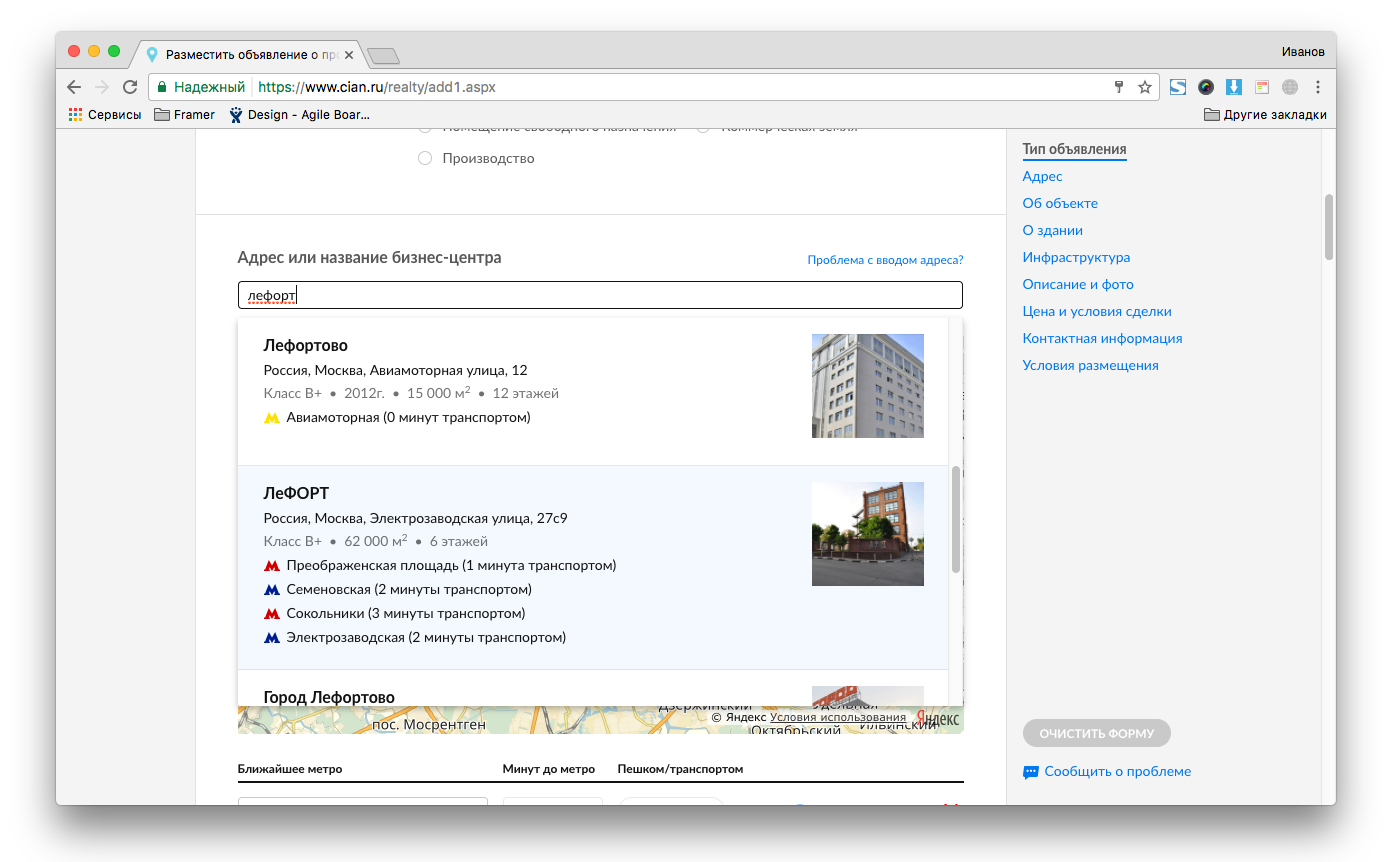Click Авиамоторная (0 минут транспортом)
This screenshot has width=1392, height=862.
point(408,418)
